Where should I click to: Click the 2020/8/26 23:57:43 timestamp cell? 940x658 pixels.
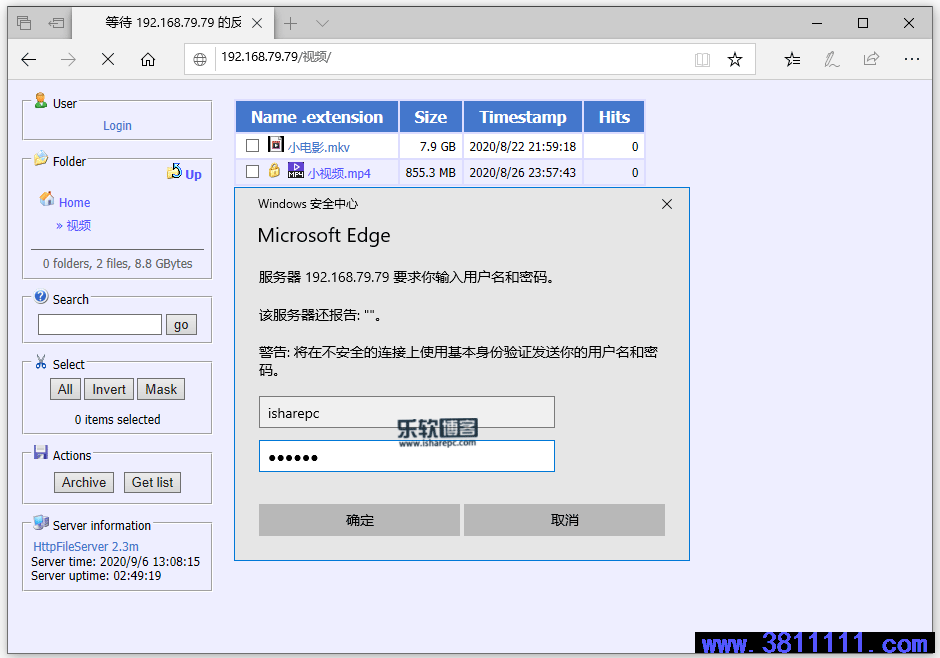[x=523, y=173]
